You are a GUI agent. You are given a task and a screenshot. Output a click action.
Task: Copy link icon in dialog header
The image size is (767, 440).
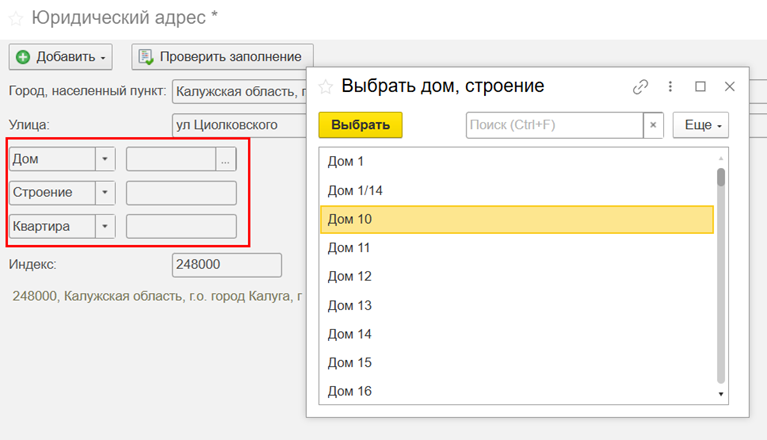coord(641,87)
